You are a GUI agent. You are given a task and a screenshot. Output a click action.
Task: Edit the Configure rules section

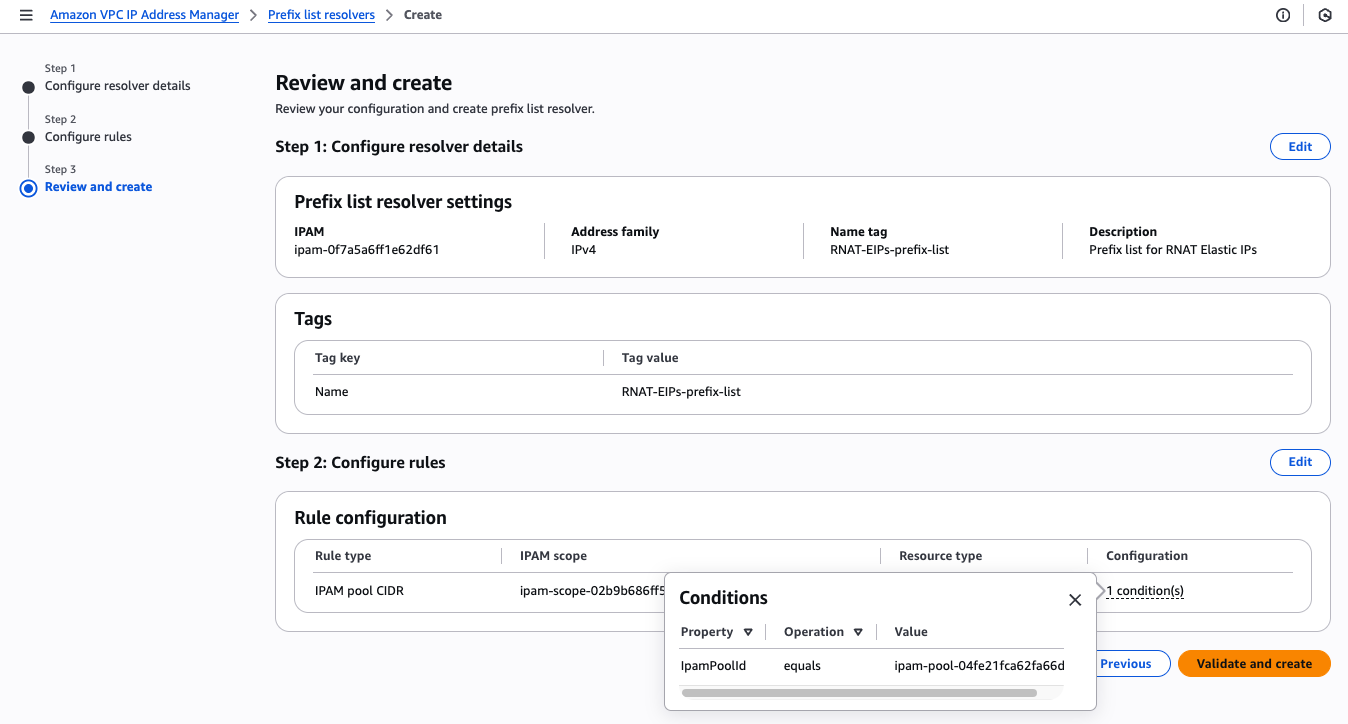click(x=1300, y=462)
